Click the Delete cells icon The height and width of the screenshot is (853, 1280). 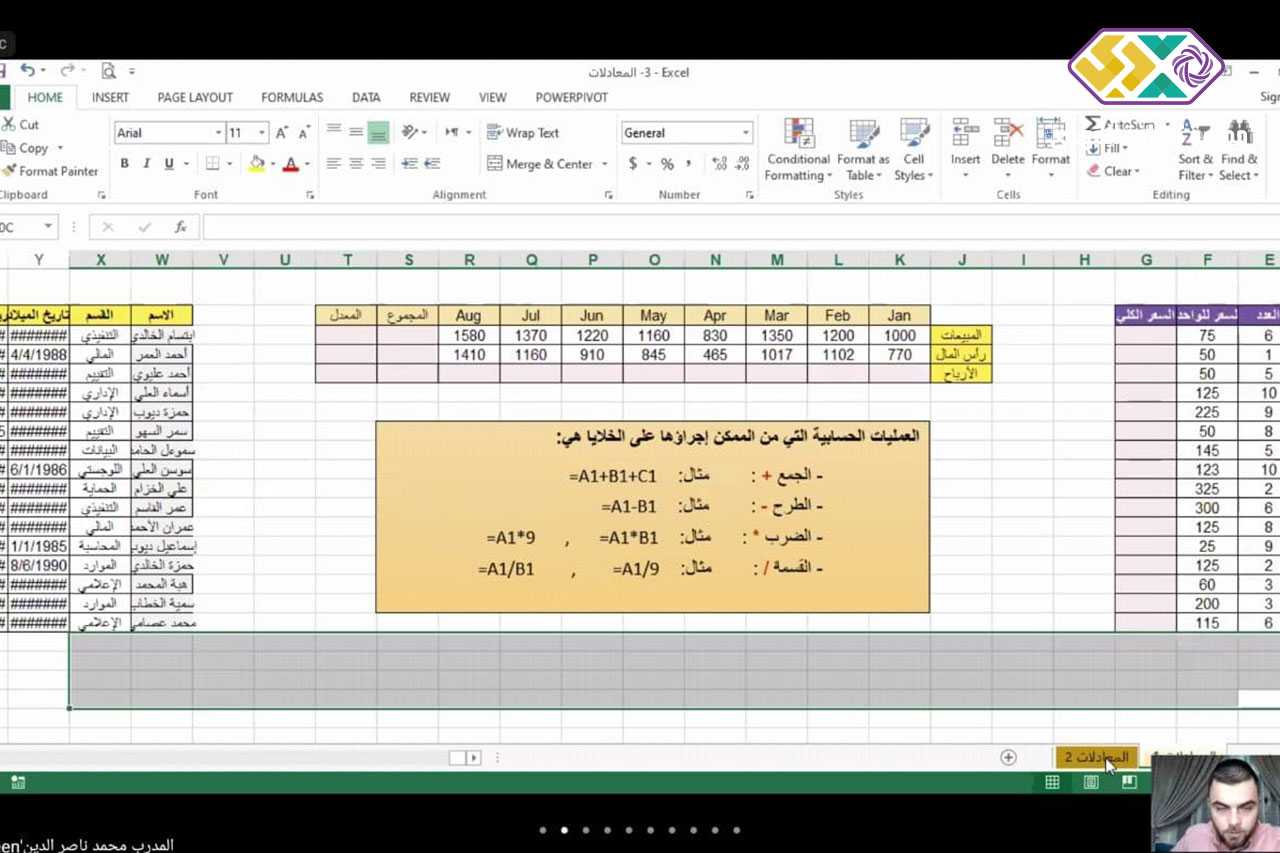point(1008,136)
